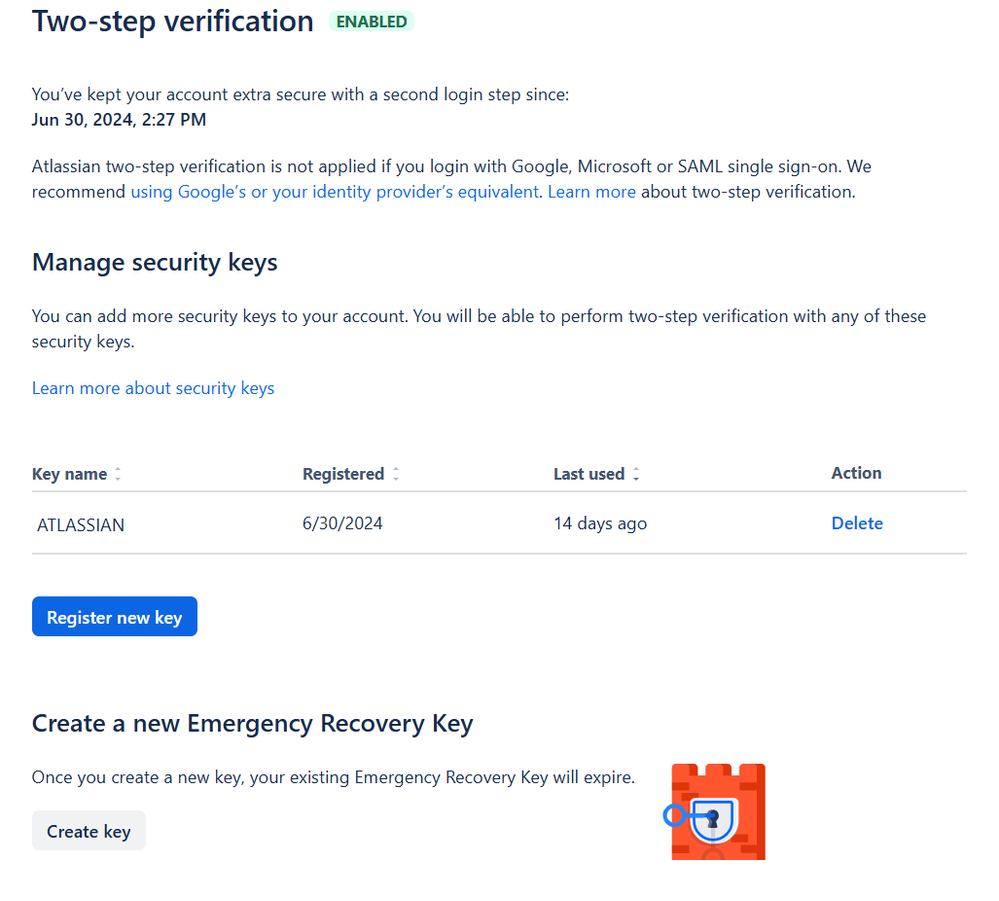This screenshot has width=999, height=901.
Task: Click the sort arrows beside Key name
Action: [118, 475]
